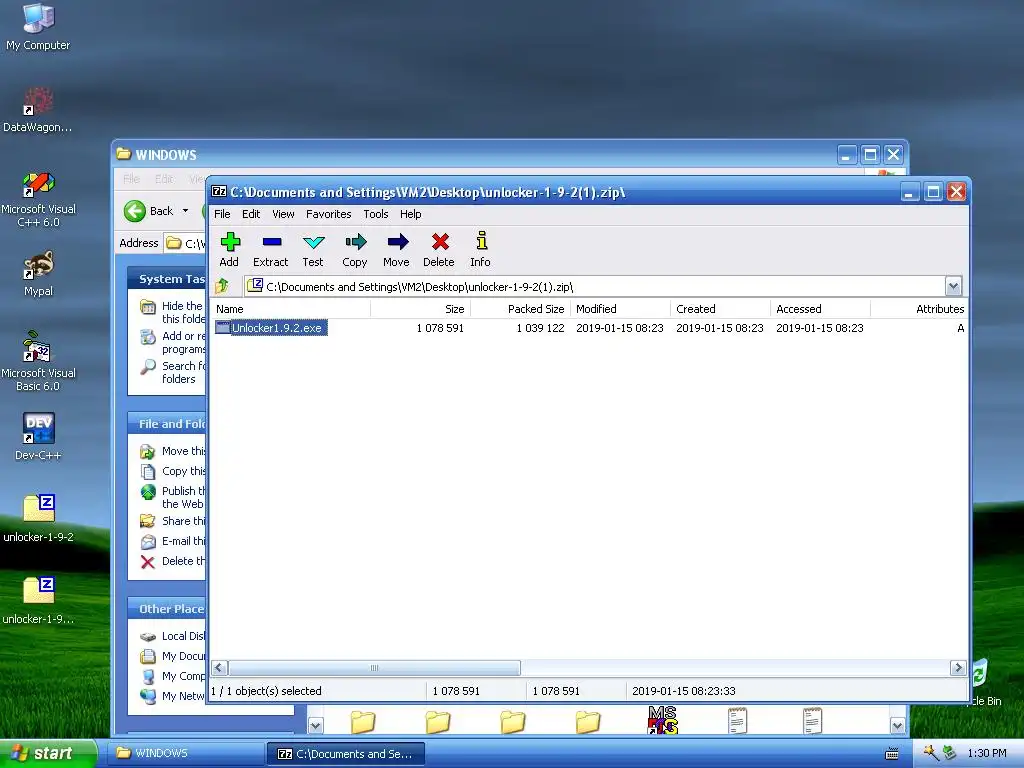Image resolution: width=1024 pixels, height=768 pixels.
Task: Sort by Packed Size column header
Action: [x=520, y=309]
